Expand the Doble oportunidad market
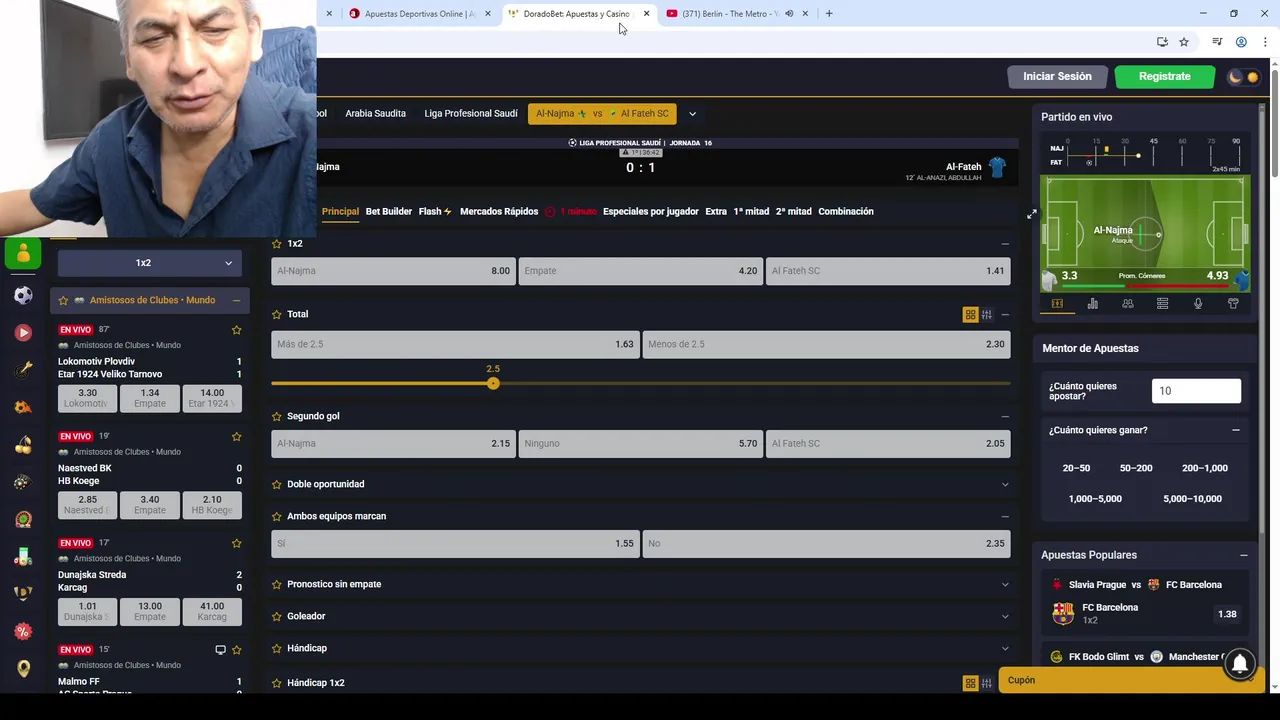This screenshot has width=1280, height=720. 1005,484
